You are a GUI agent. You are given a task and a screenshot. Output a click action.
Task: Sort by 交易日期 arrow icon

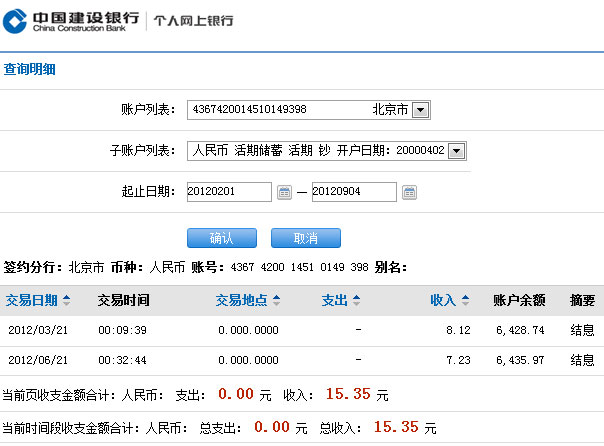67,300
